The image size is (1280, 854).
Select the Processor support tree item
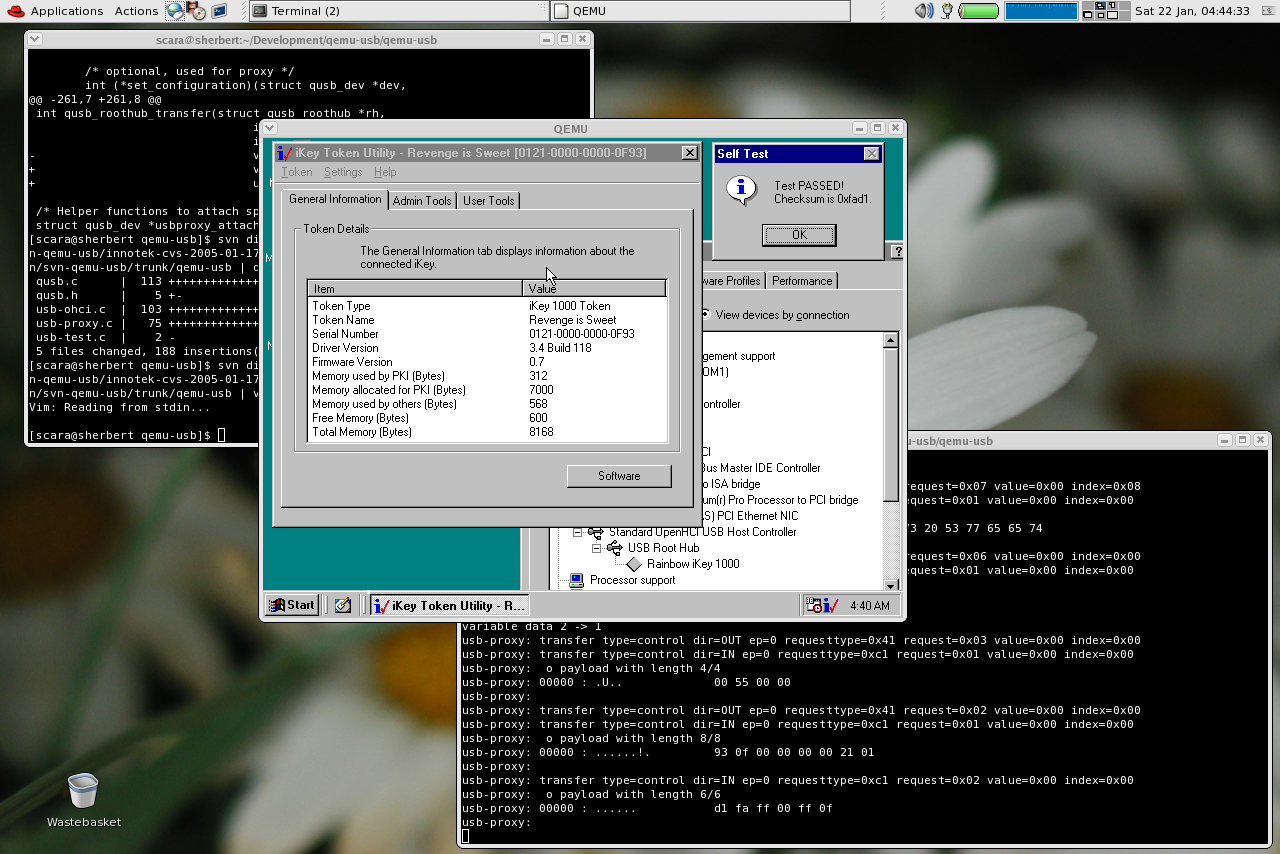pos(632,580)
